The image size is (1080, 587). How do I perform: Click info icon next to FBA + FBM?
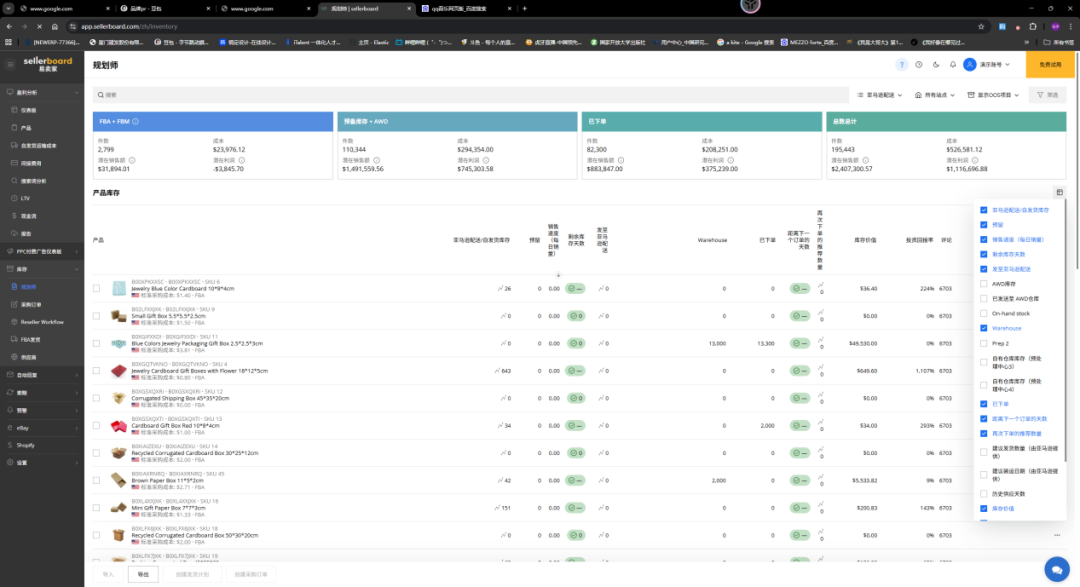tap(136, 121)
